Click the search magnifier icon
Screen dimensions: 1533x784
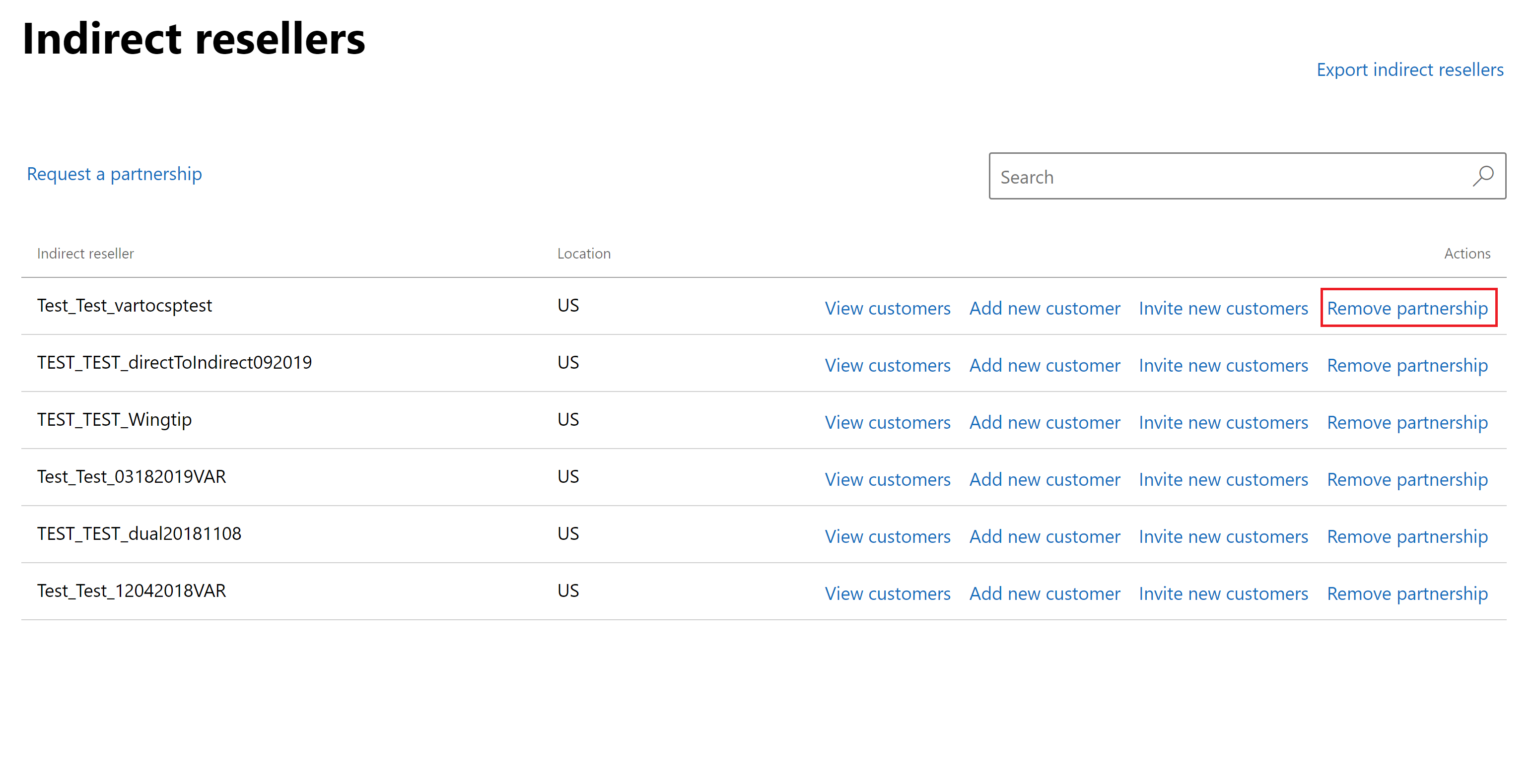pyautogui.click(x=1482, y=176)
